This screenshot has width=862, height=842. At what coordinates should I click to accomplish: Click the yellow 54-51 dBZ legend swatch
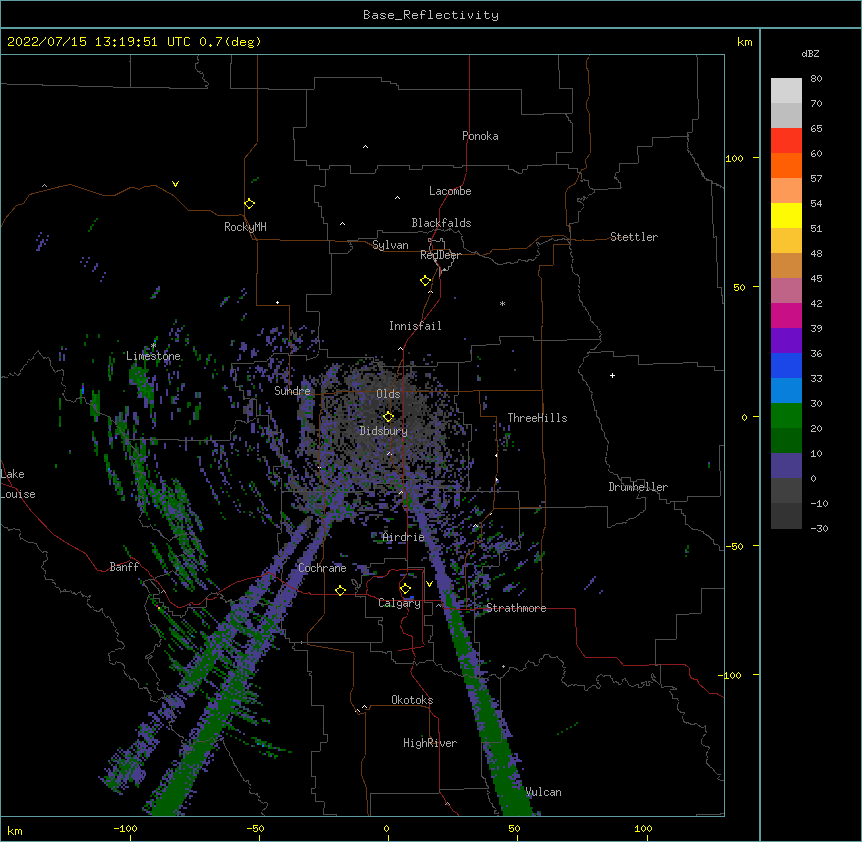[786, 215]
